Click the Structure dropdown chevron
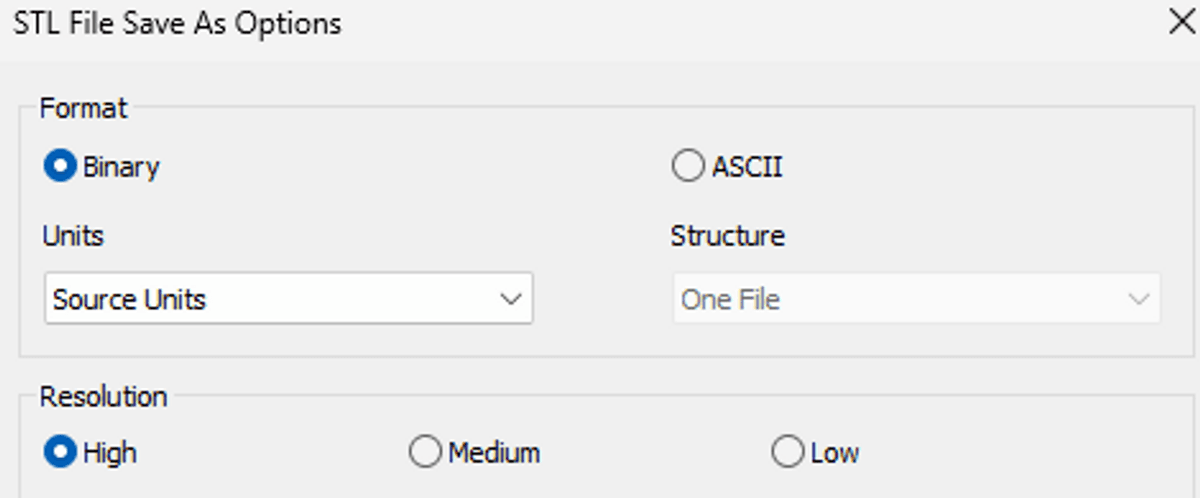 [x=1138, y=299]
